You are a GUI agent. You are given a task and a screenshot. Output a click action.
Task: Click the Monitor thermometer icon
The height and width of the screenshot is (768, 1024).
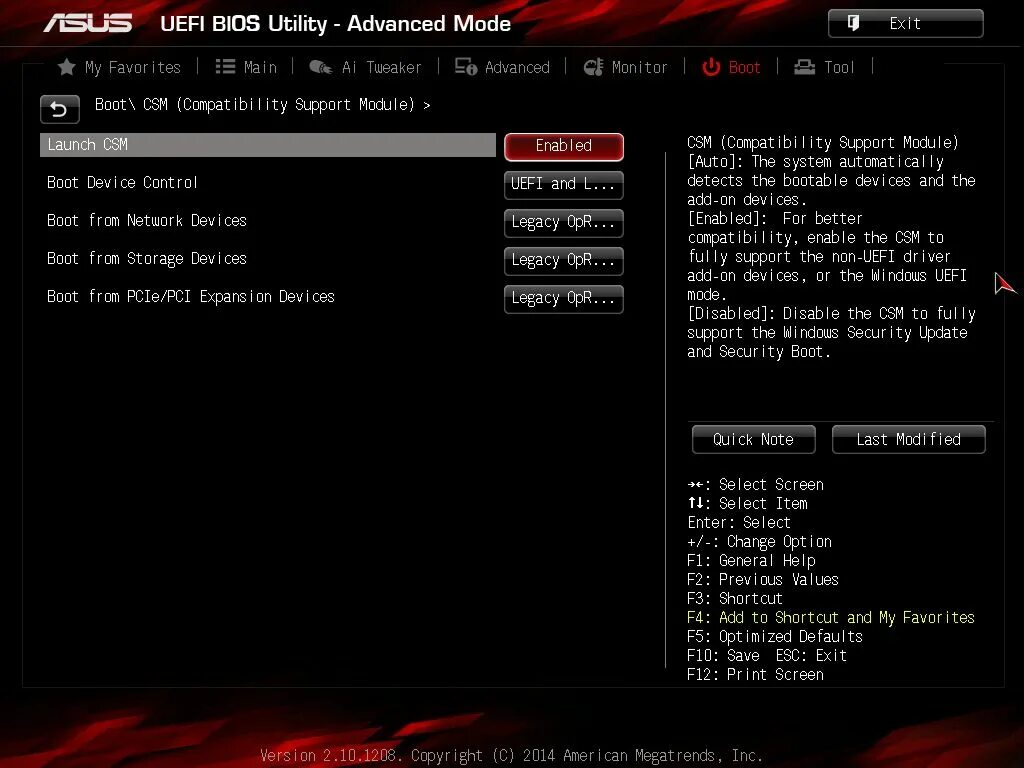pyautogui.click(x=593, y=67)
